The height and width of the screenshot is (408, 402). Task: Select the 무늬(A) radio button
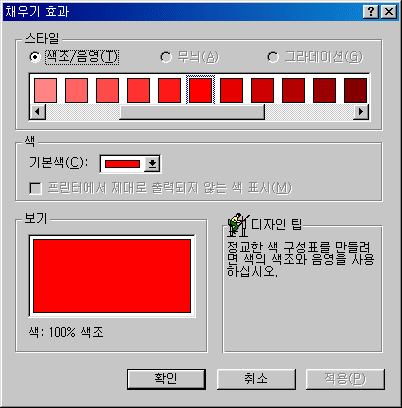(166, 57)
